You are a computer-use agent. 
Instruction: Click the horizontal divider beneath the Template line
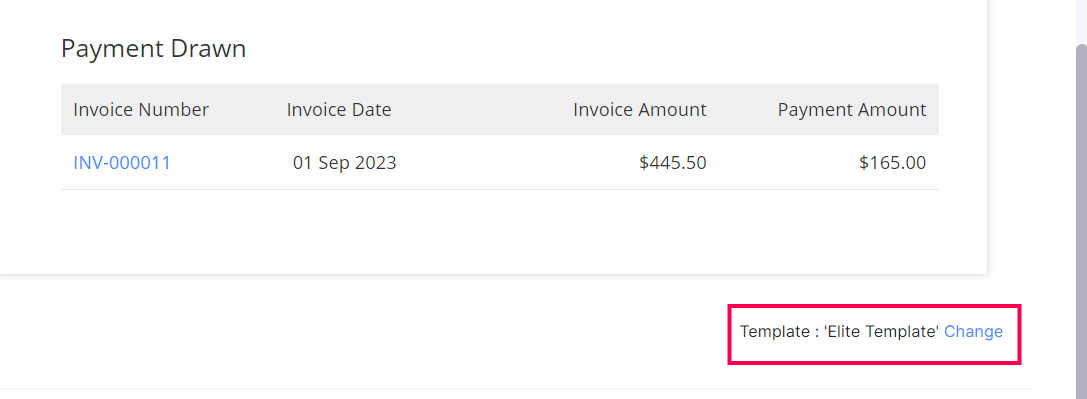516,388
